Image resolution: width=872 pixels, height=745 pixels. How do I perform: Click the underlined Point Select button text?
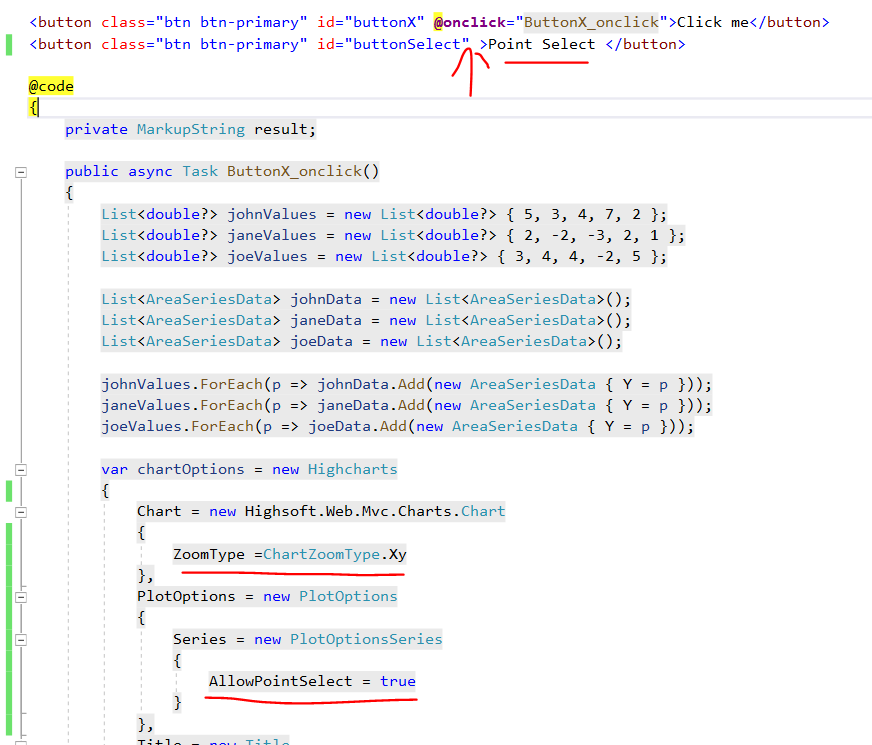[x=540, y=44]
